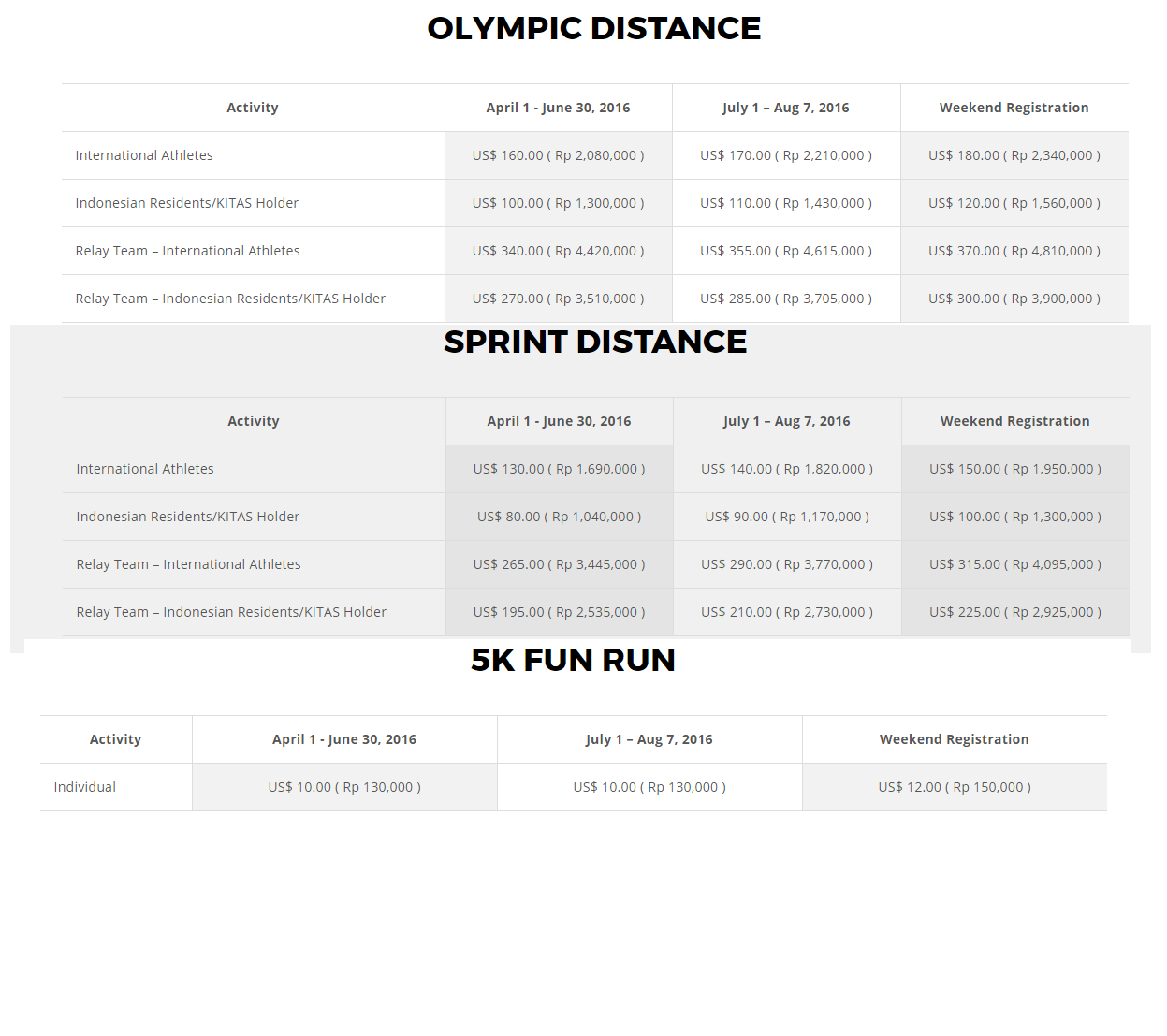
Task: Click Fun Run table July 1 – Aug 7, 2016 header
Action: tap(649, 739)
